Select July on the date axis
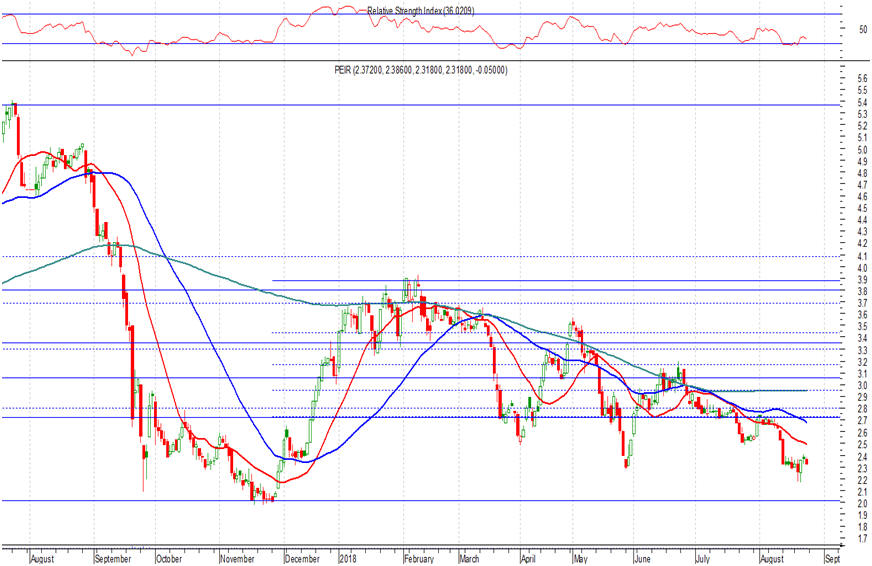Image resolution: width=872 pixels, height=566 pixels. click(704, 559)
